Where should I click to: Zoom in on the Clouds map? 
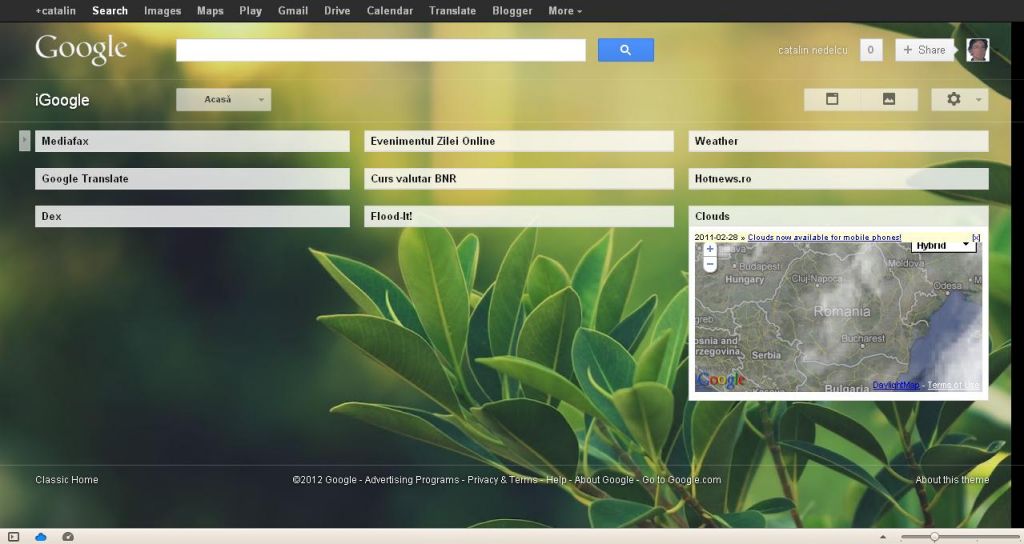coord(710,249)
